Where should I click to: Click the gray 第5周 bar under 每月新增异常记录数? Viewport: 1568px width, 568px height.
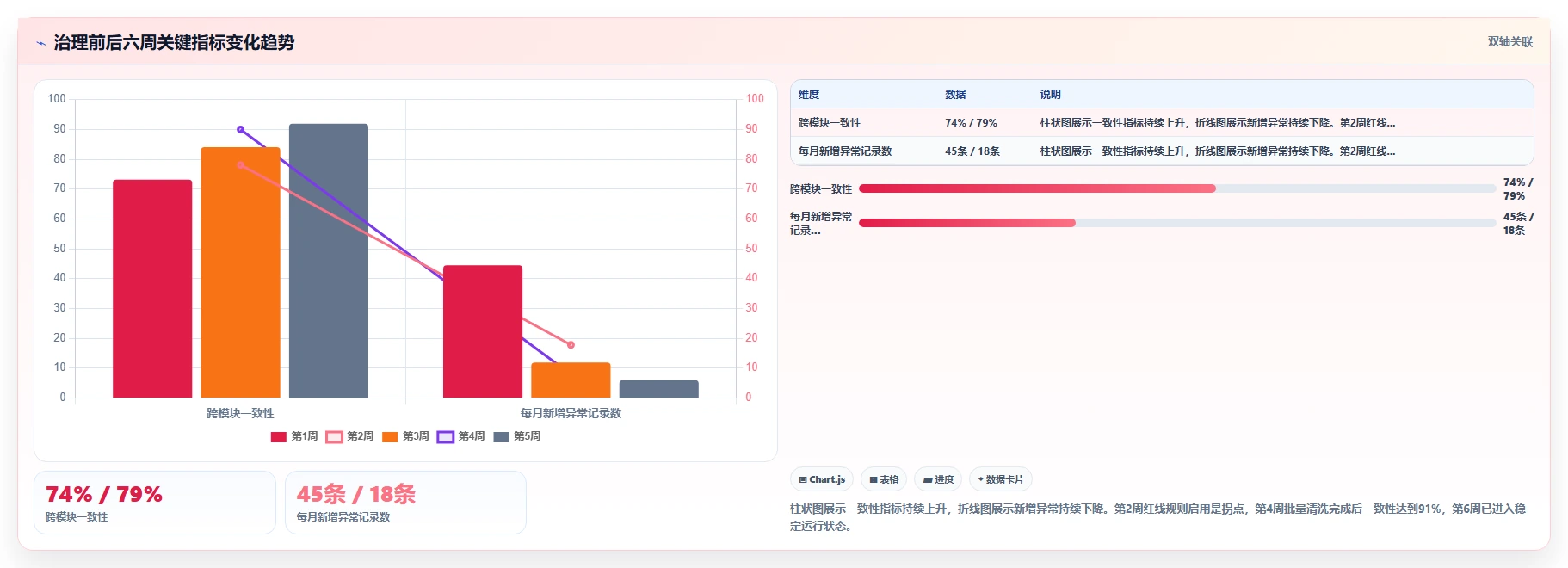(659, 389)
